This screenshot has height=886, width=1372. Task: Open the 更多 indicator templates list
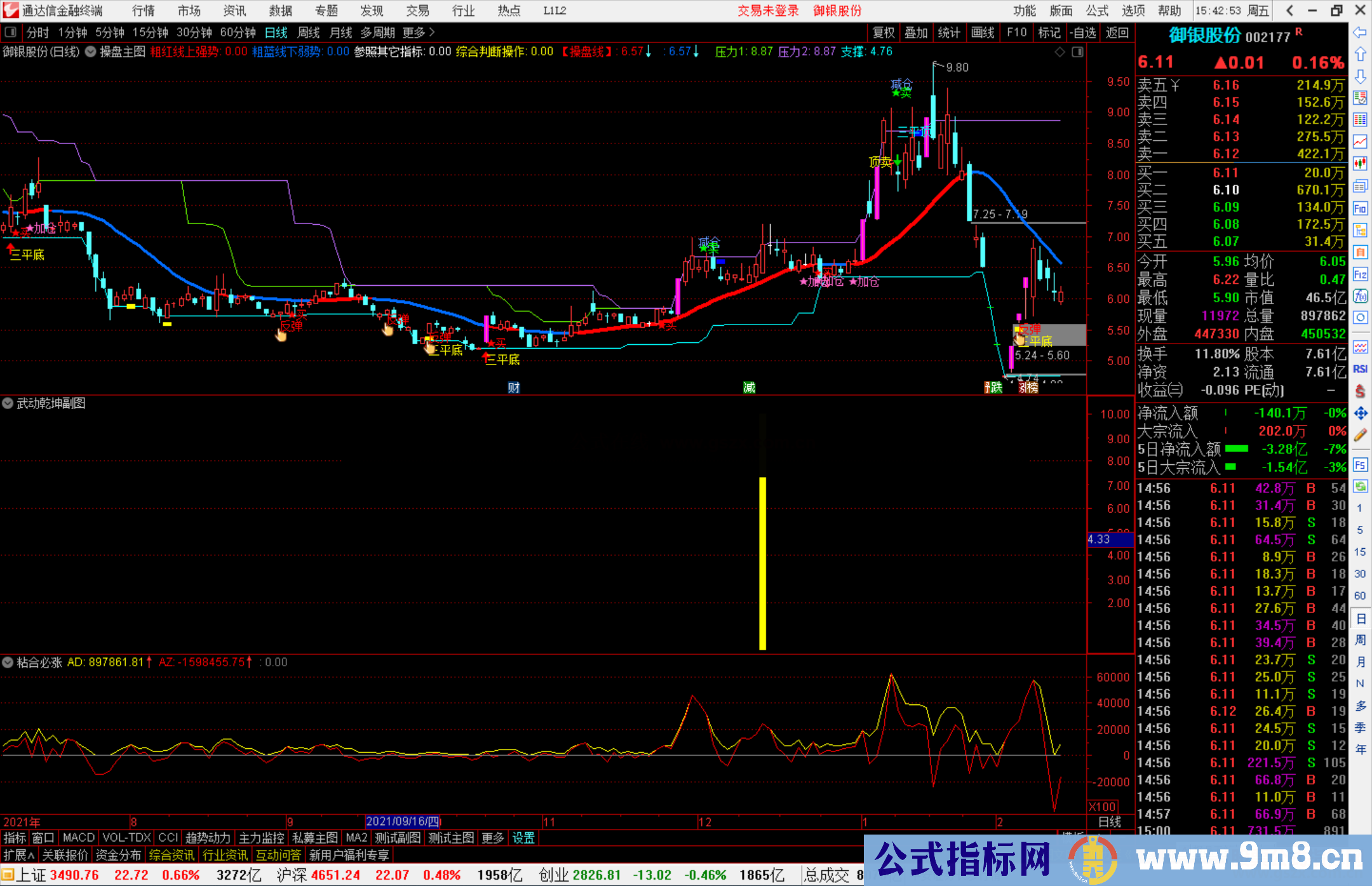click(492, 838)
